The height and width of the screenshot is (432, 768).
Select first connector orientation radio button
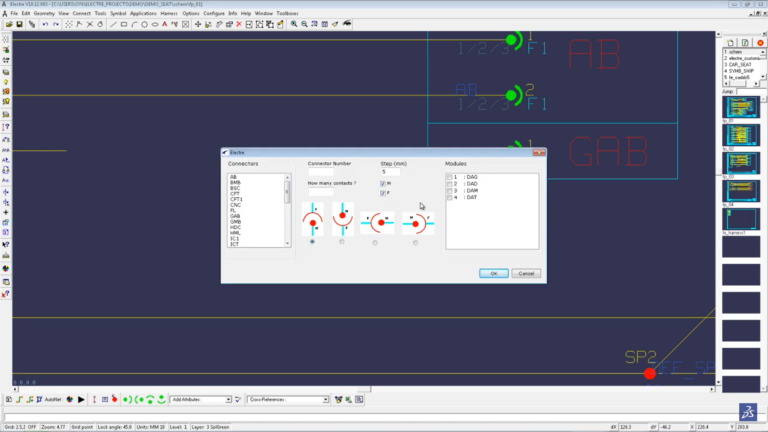point(312,241)
